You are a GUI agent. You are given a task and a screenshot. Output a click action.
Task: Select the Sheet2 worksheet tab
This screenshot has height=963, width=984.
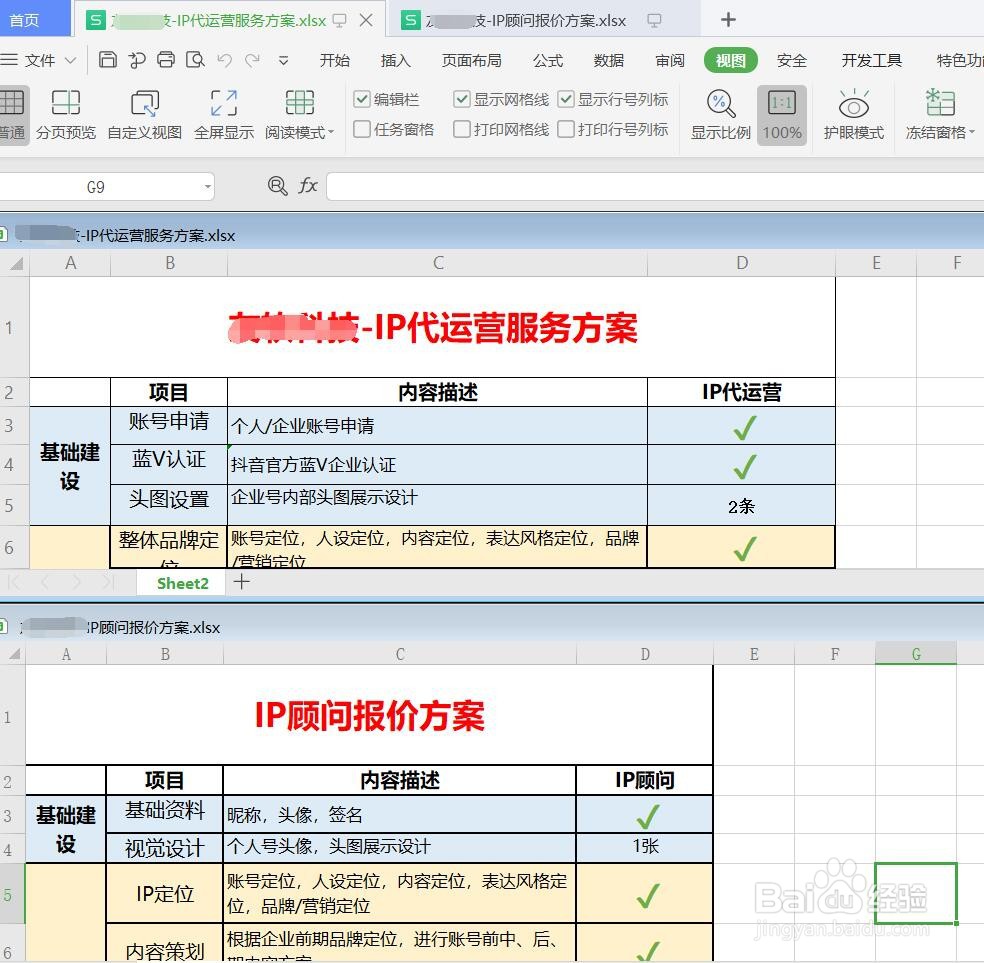tap(181, 583)
